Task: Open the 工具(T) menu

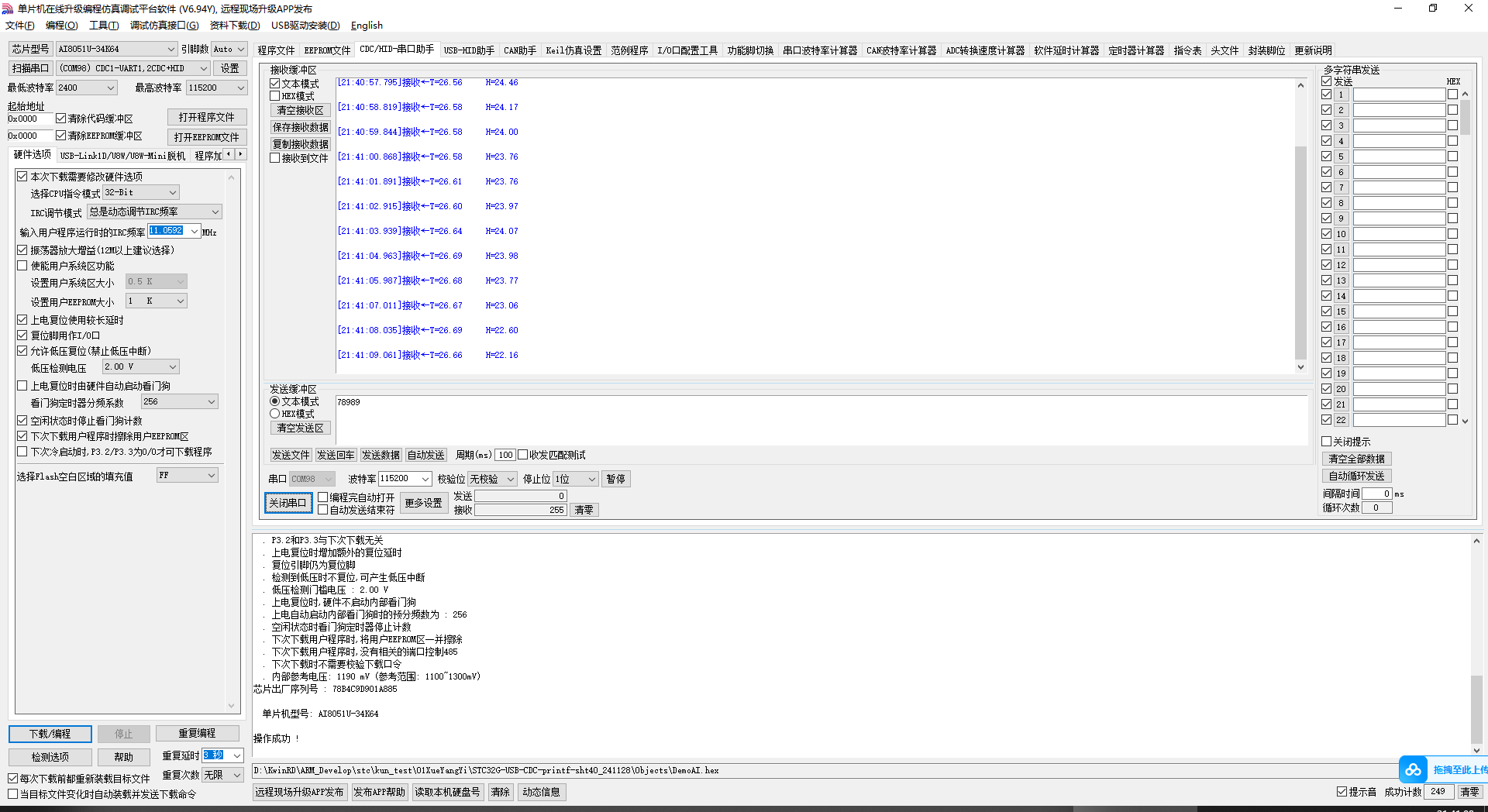Action: 103,26
